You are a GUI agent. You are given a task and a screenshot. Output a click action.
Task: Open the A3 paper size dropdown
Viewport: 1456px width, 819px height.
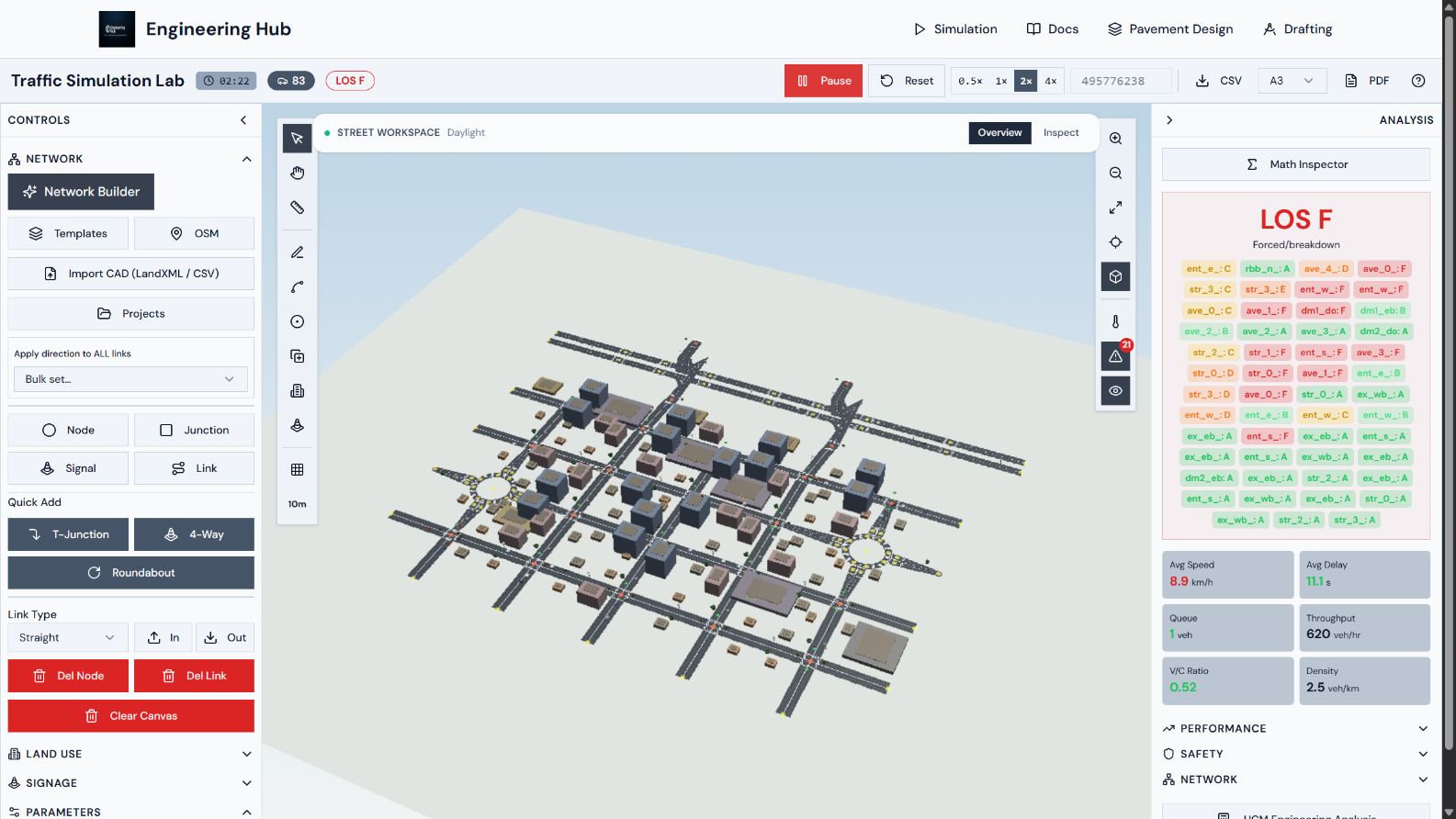pos(1292,81)
